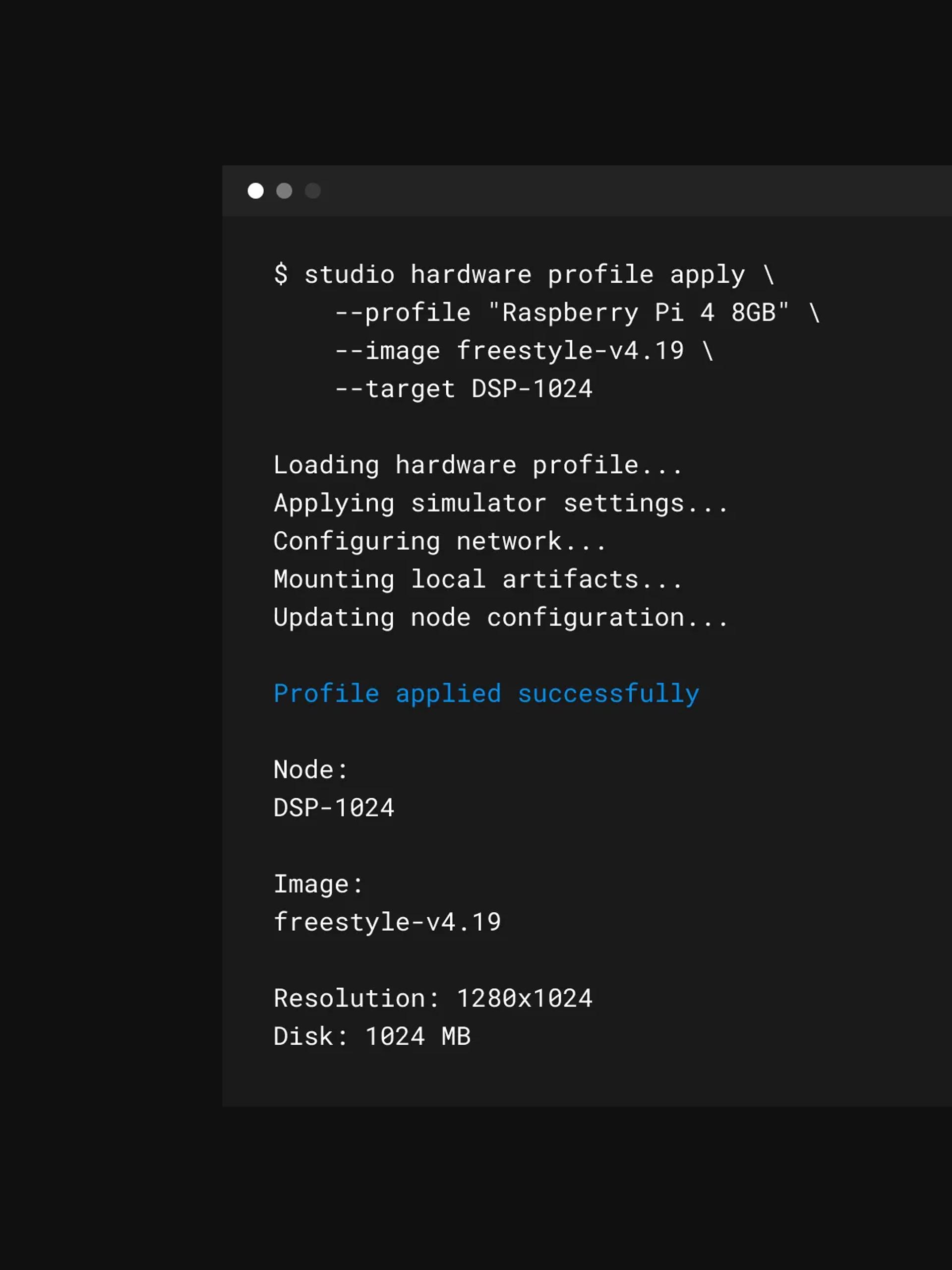Click 'Mounting local artifacts...' line
The image size is (952, 1270).
[478, 579]
